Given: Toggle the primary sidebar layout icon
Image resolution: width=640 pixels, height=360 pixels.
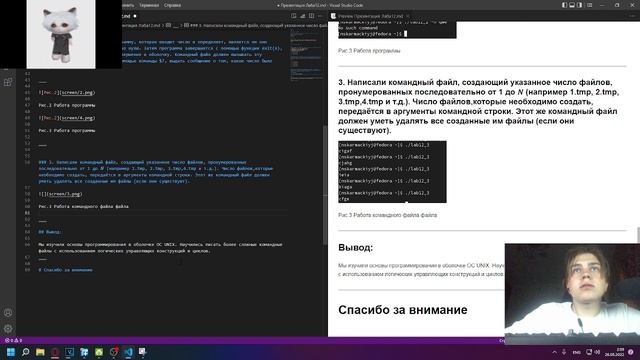Looking at the screenshot, I should point(564,5).
